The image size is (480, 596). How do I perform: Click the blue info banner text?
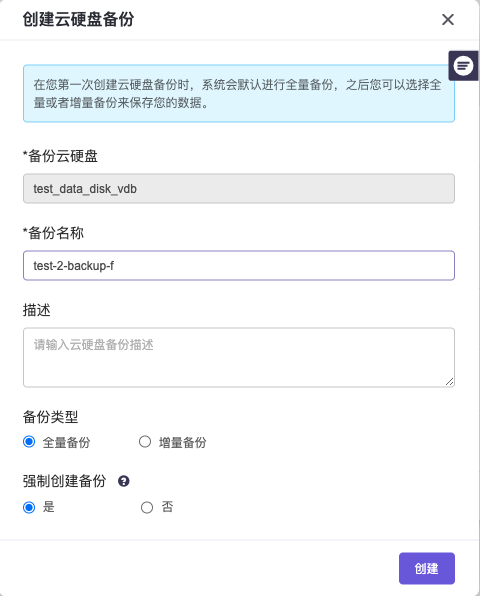[237, 94]
